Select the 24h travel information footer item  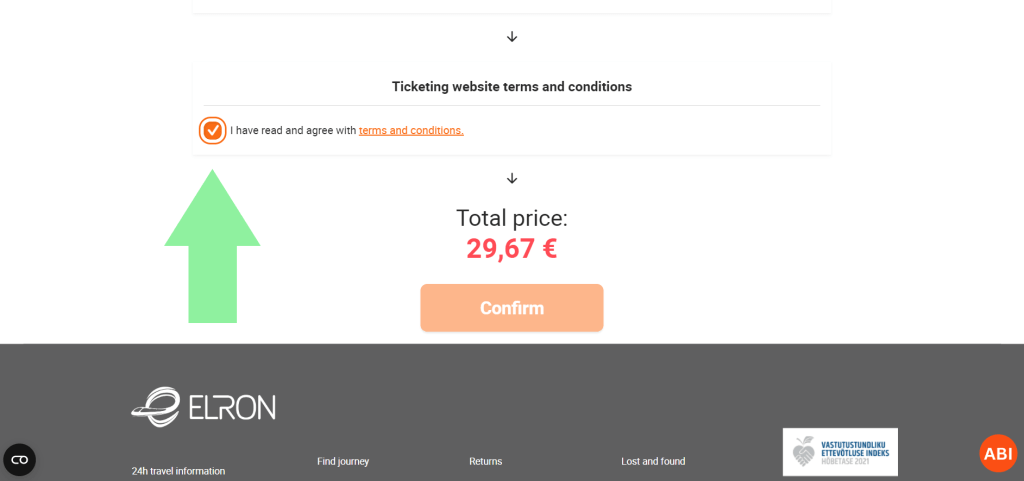178,471
